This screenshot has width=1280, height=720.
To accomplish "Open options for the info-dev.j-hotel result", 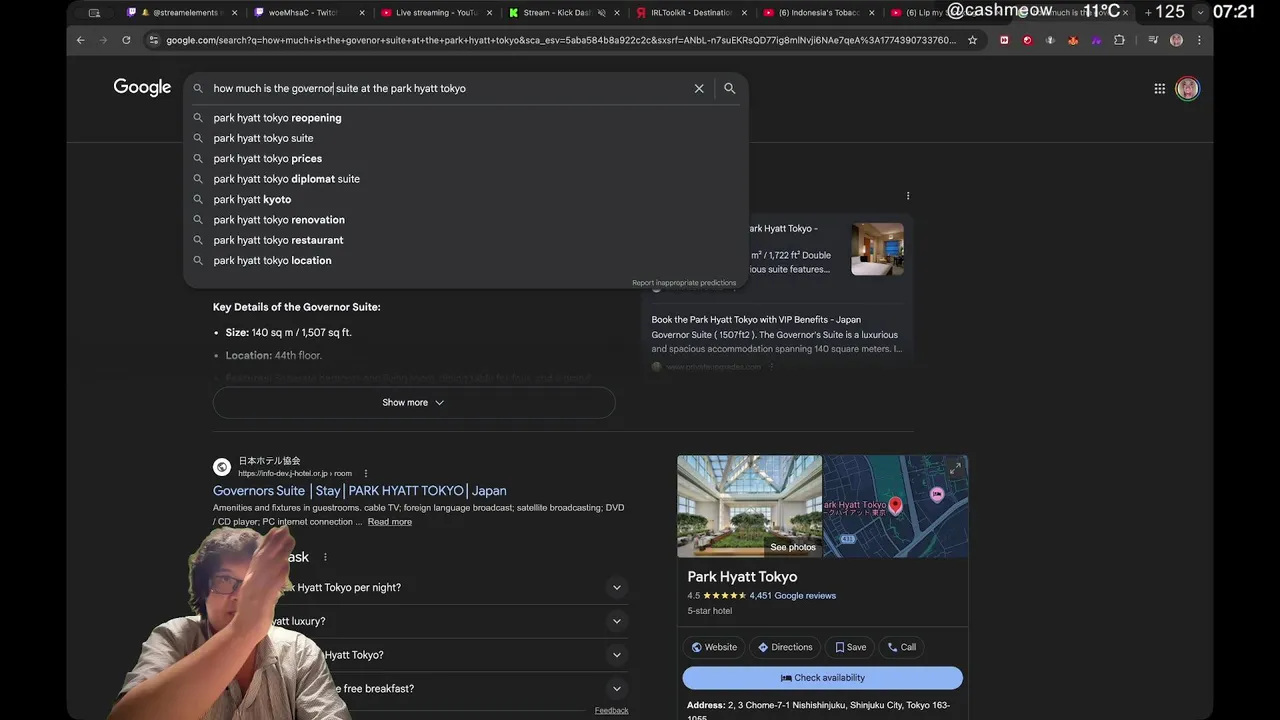I will click(x=366, y=473).
